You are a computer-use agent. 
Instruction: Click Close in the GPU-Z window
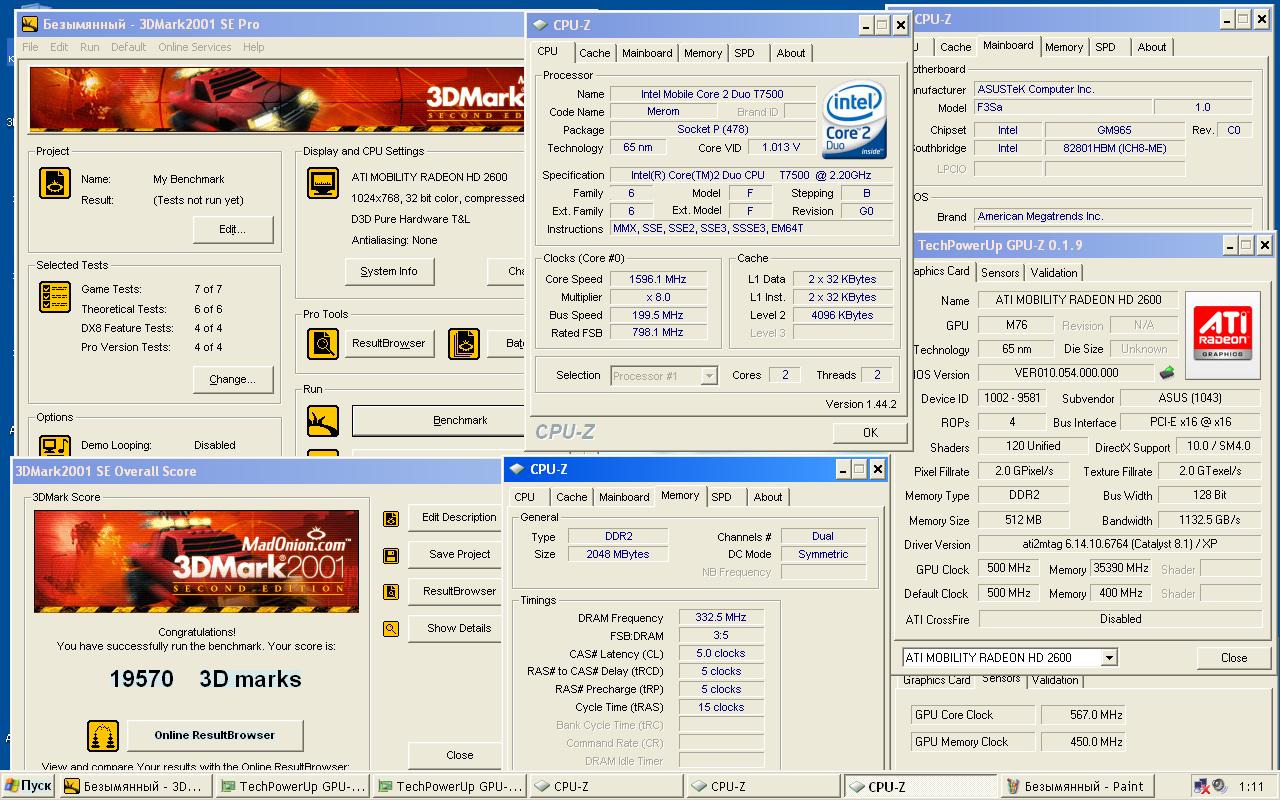pos(1234,658)
